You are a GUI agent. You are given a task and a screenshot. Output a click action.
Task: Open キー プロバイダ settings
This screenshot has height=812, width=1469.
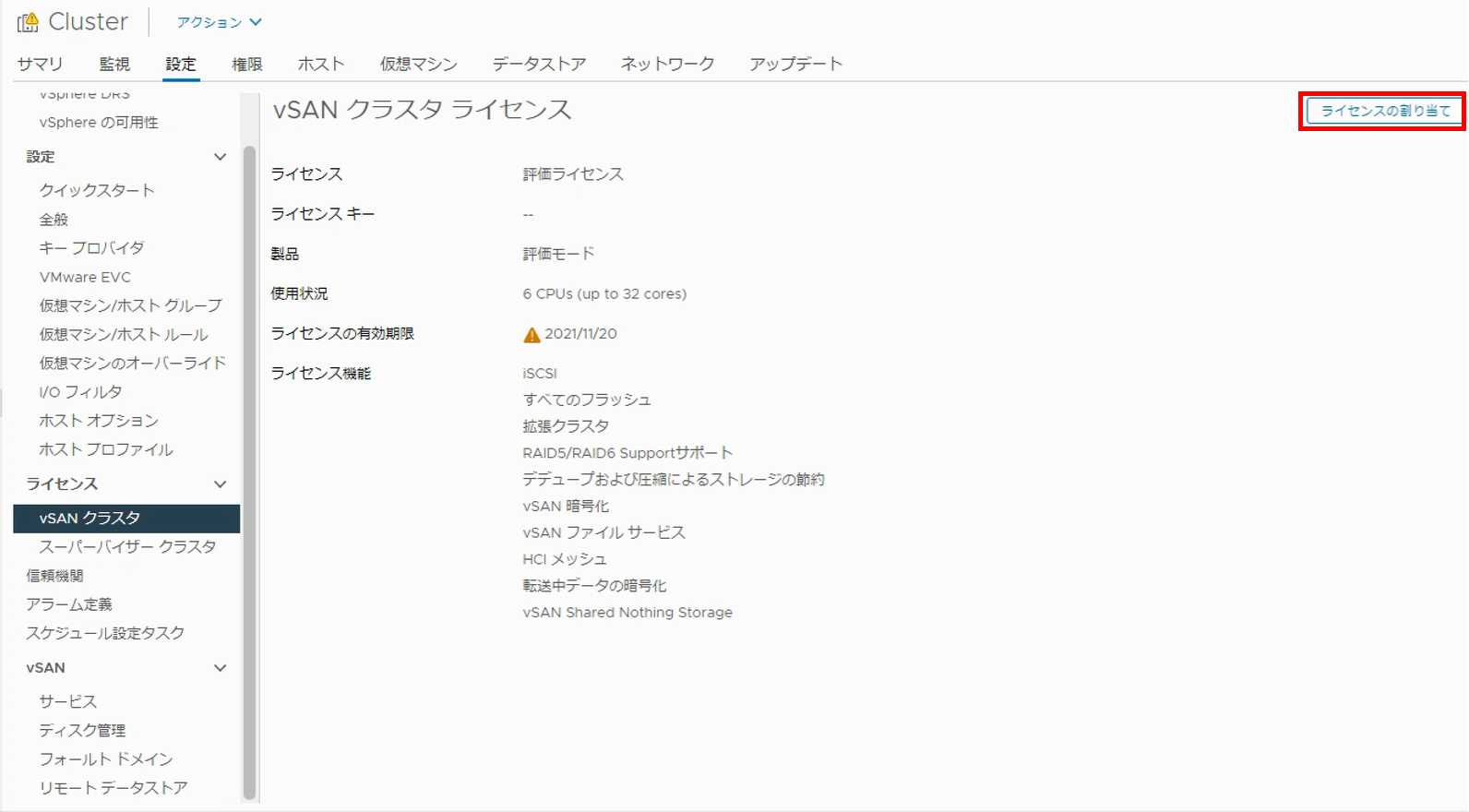pyautogui.click(x=91, y=248)
